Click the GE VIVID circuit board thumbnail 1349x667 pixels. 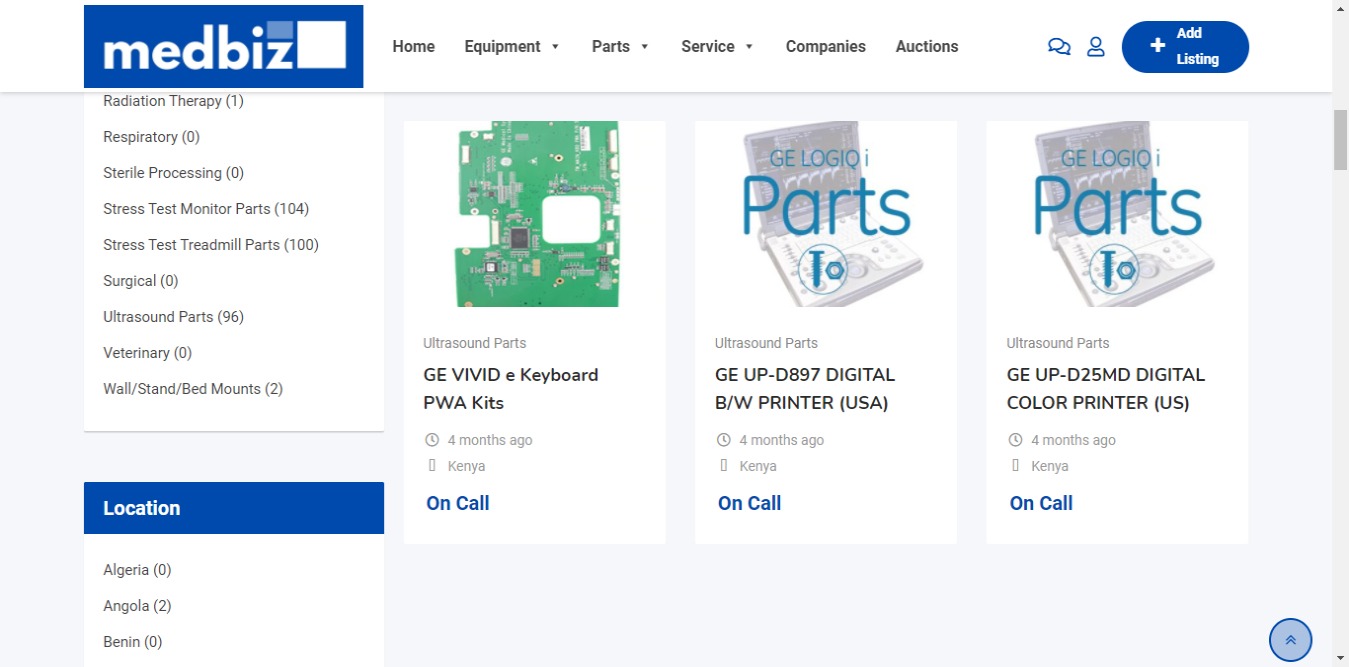[534, 214]
